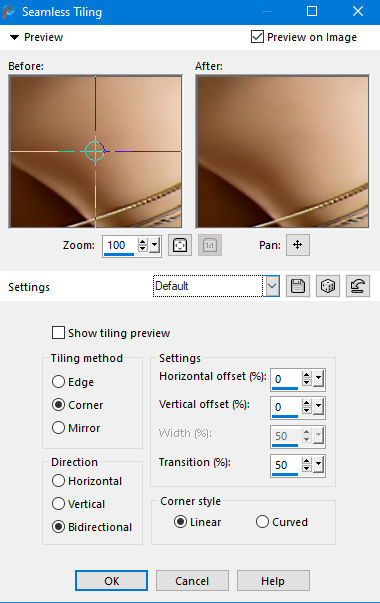Toggle the Preview on Image checkbox
The width and height of the screenshot is (380, 603).
point(257,37)
